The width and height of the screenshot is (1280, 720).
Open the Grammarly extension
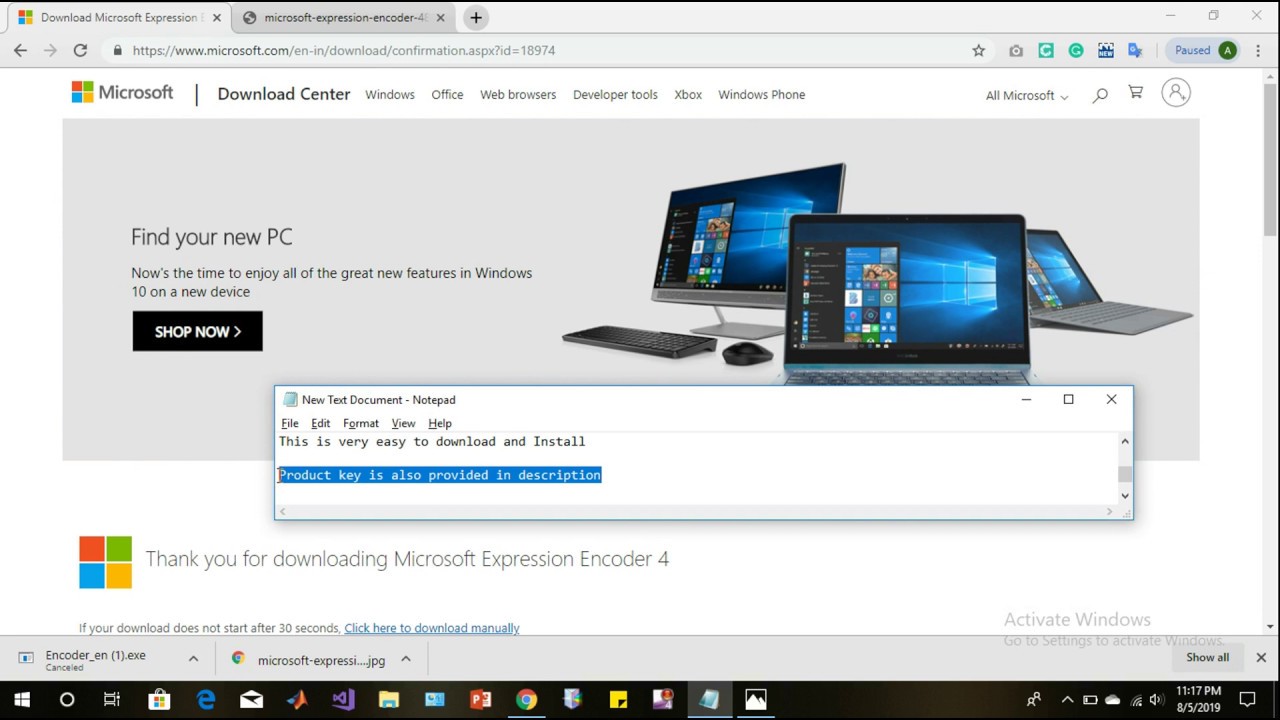click(1076, 50)
